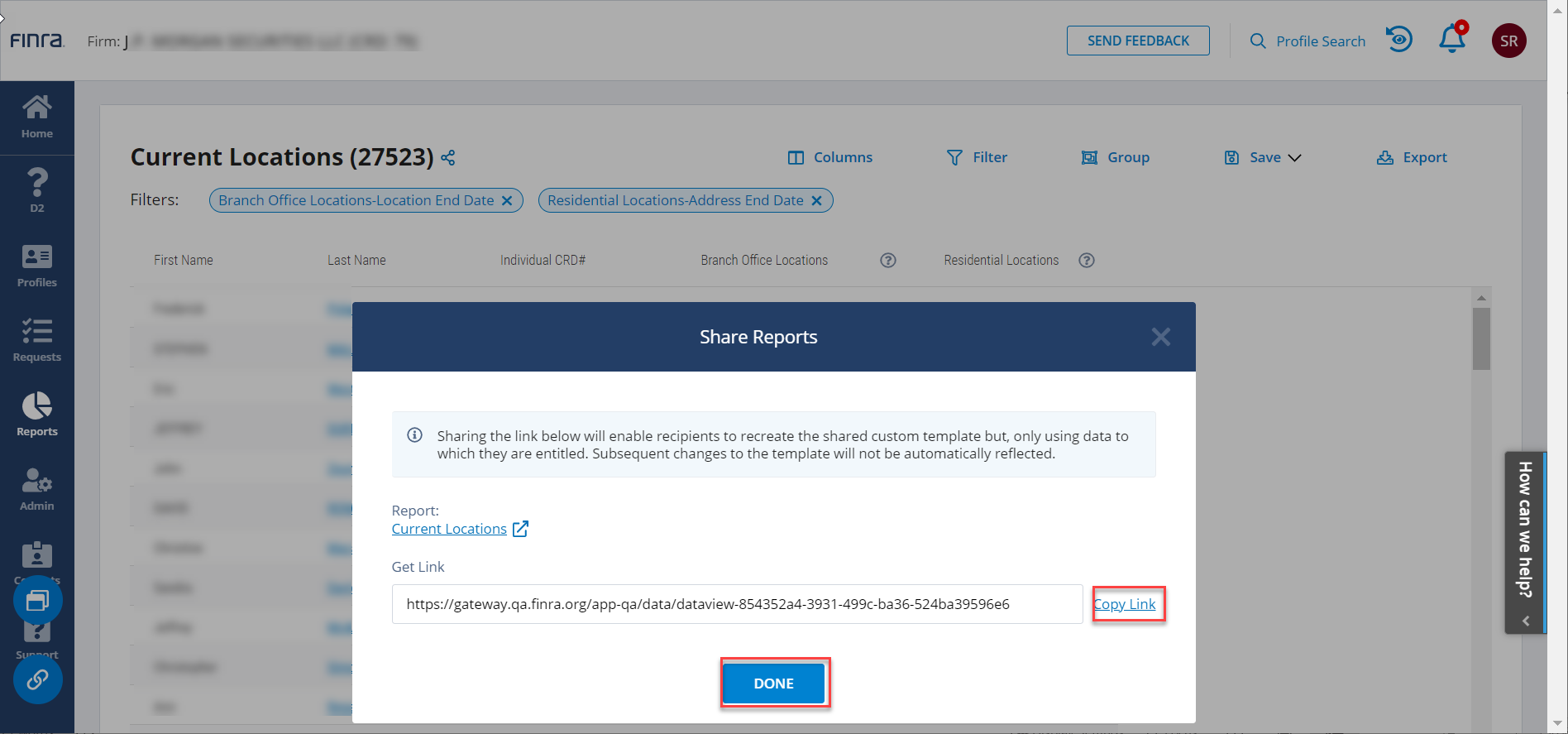Open Profiles in the sidebar
The image size is (1568, 734).
37,266
